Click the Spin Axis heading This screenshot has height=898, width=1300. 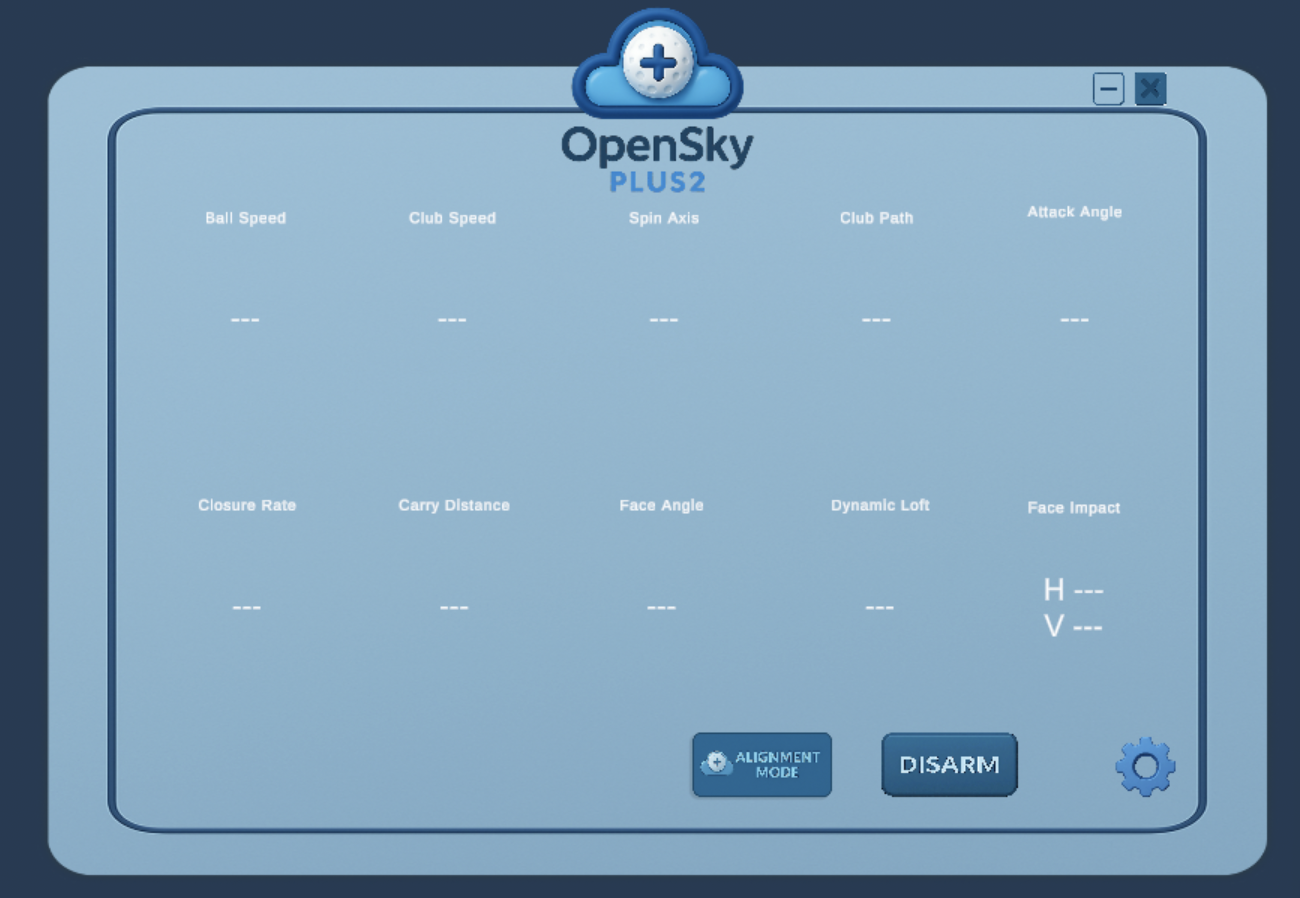pyautogui.click(x=663, y=218)
